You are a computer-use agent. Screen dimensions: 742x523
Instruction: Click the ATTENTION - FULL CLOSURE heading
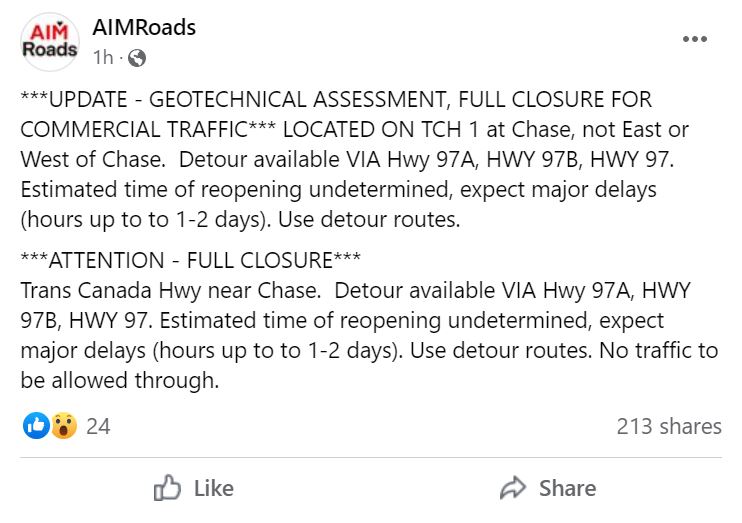coord(190,260)
